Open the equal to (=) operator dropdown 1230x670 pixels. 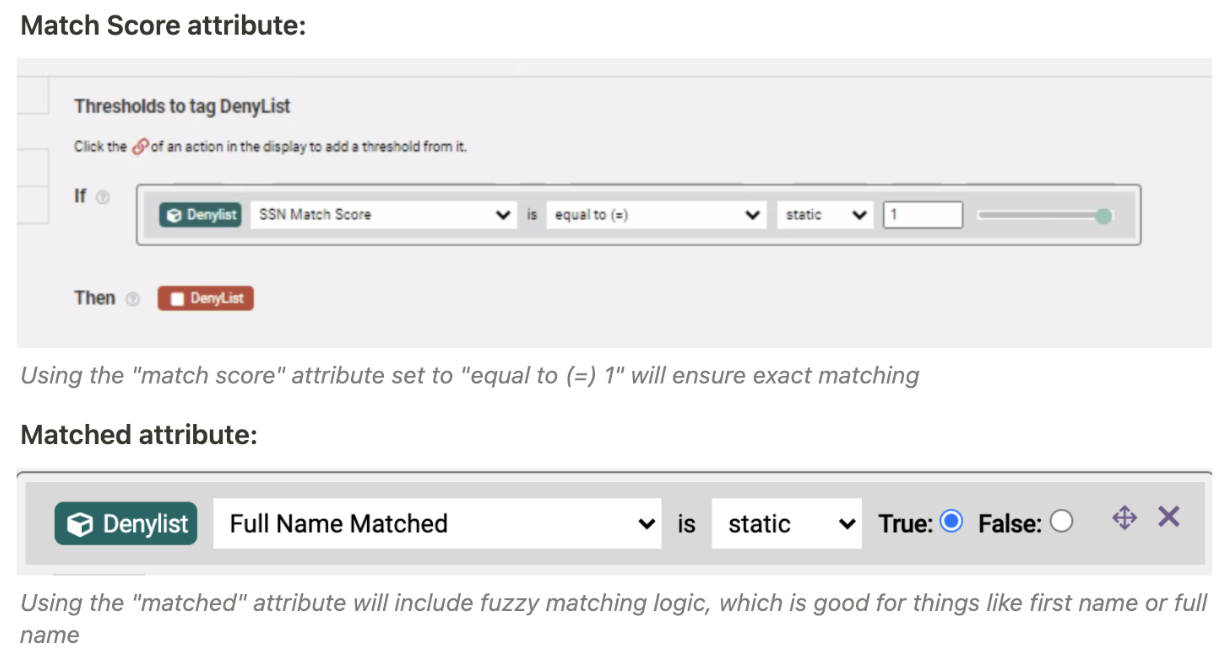click(x=657, y=215)
